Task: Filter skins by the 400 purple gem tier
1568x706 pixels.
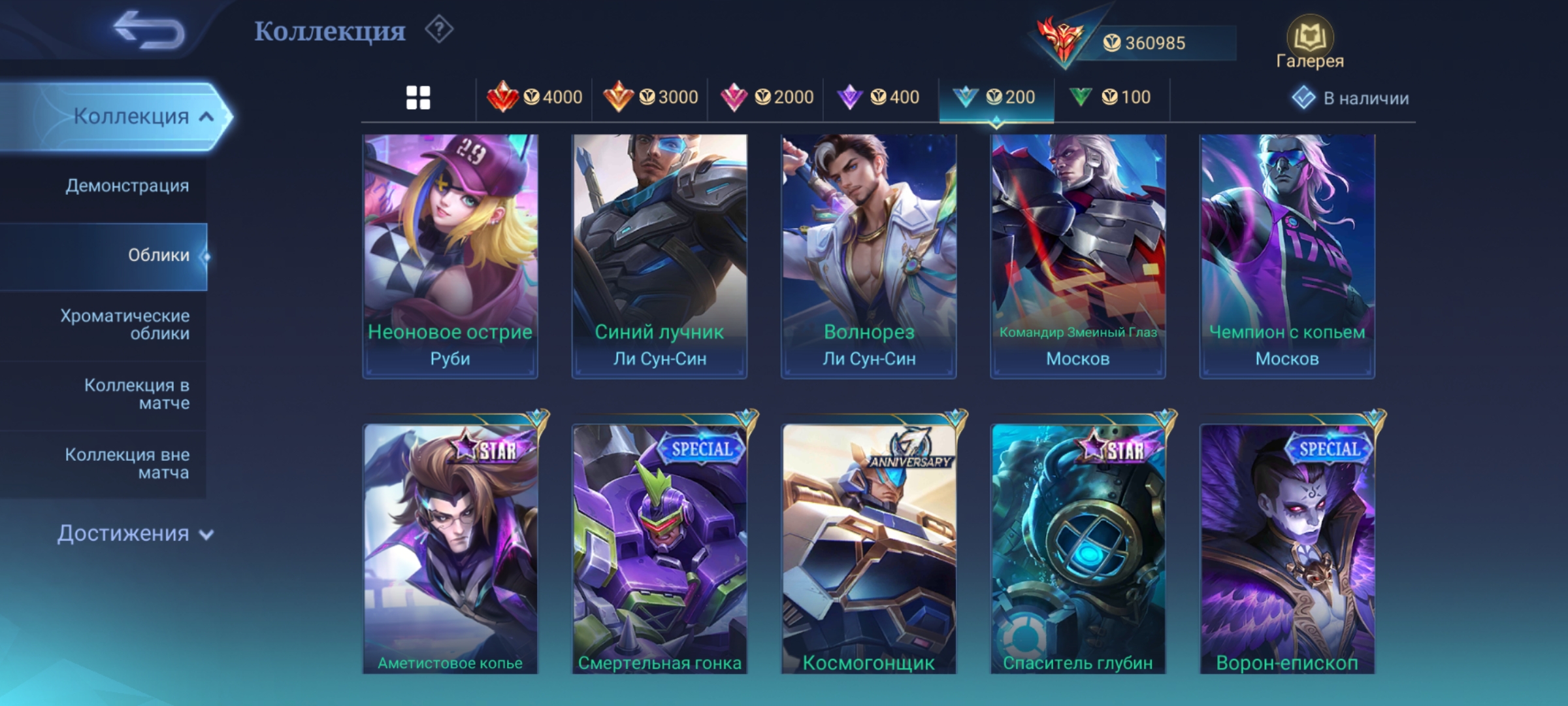Action: [878, 97]
